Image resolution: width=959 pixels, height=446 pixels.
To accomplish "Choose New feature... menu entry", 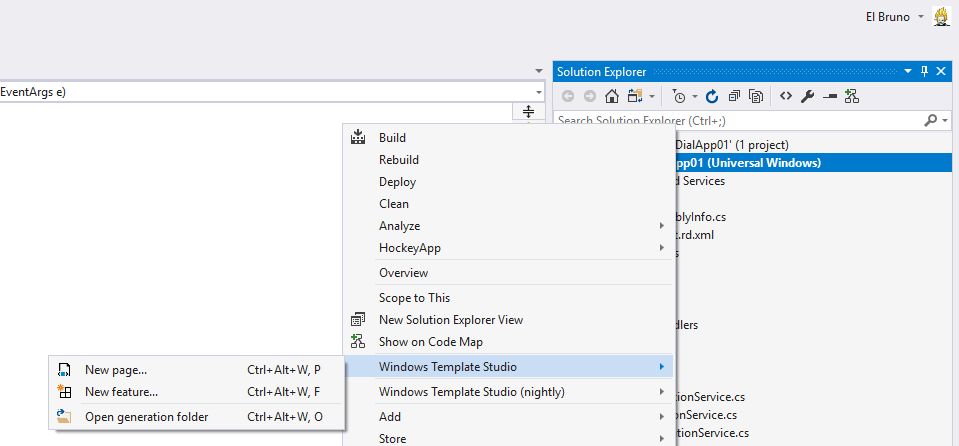I will coord(121,392).
